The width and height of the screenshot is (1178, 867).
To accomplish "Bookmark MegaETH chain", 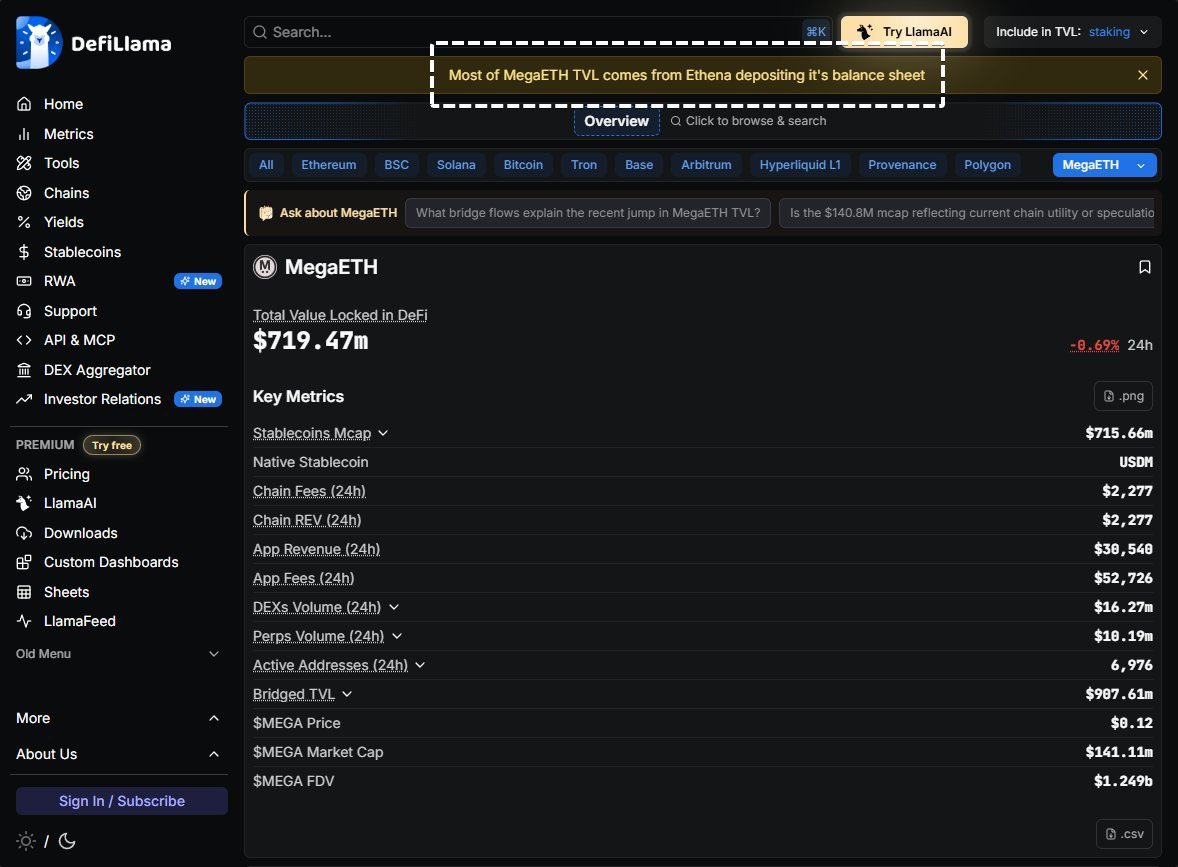I will [x=1144, y=267].
